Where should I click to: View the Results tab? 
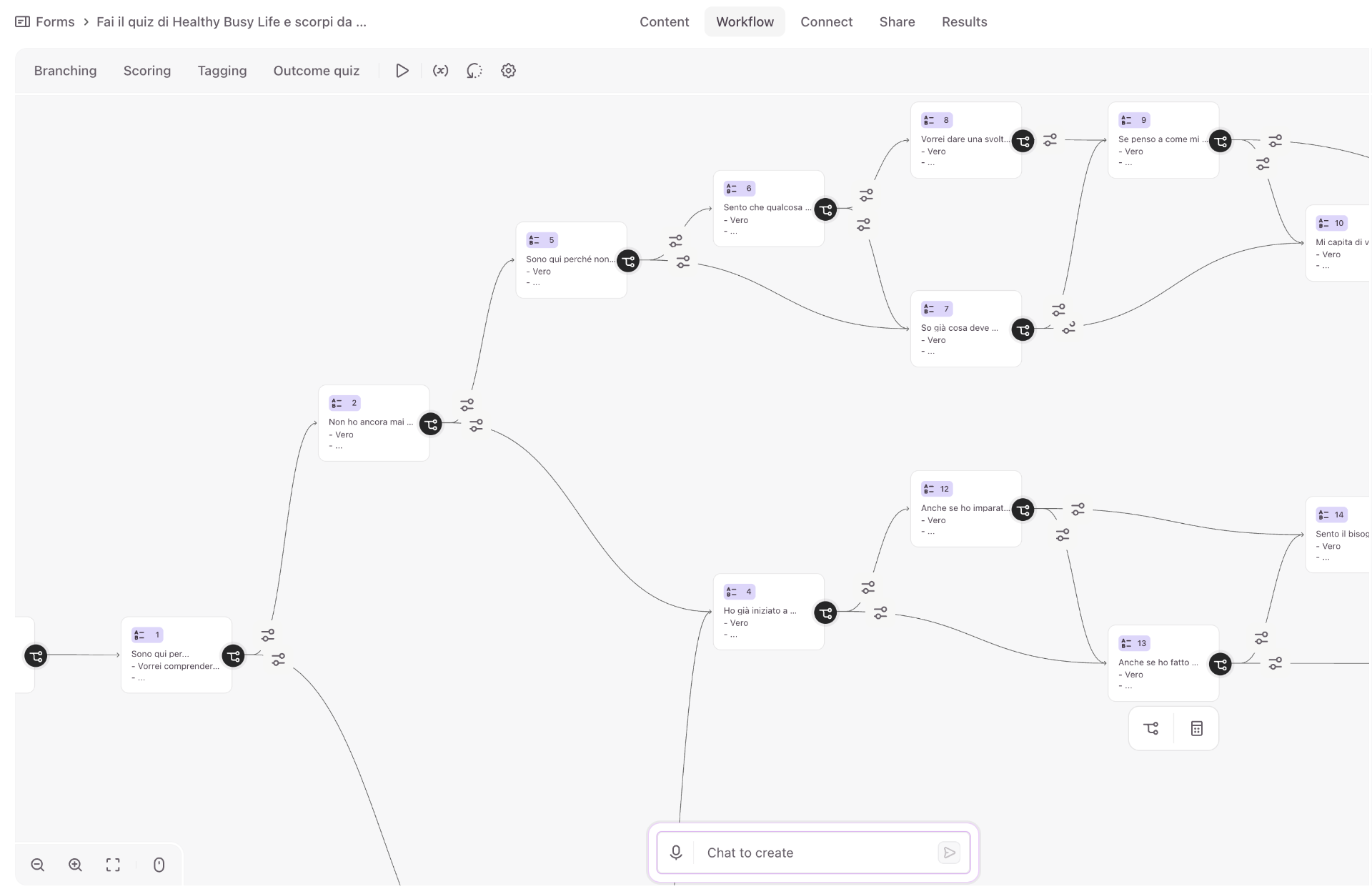964,21
